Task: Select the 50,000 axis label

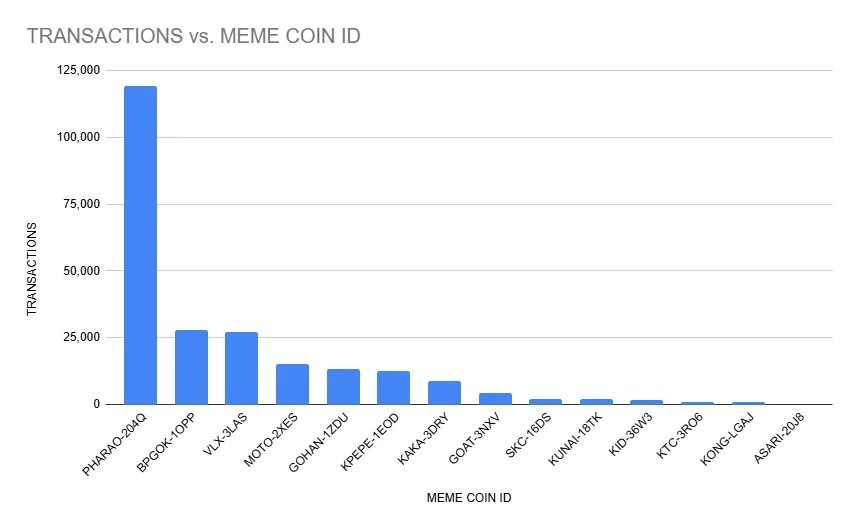Action: 81,270
